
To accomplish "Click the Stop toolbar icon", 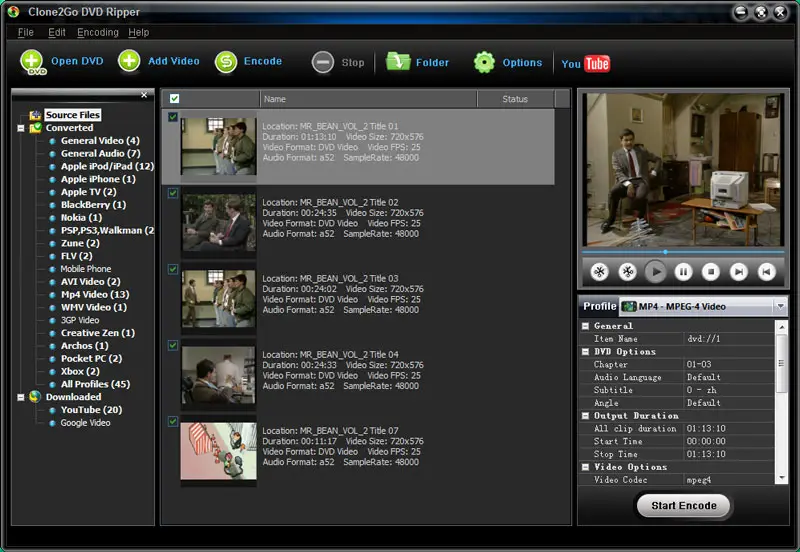I will pos(322,63).
